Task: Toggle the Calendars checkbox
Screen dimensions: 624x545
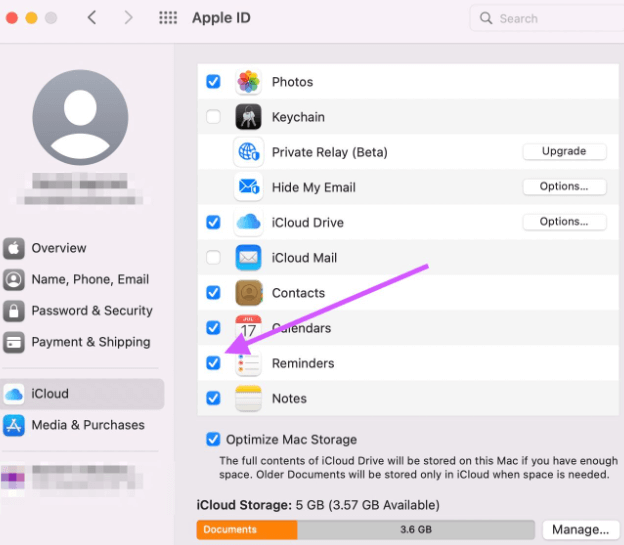Action: 213,328
